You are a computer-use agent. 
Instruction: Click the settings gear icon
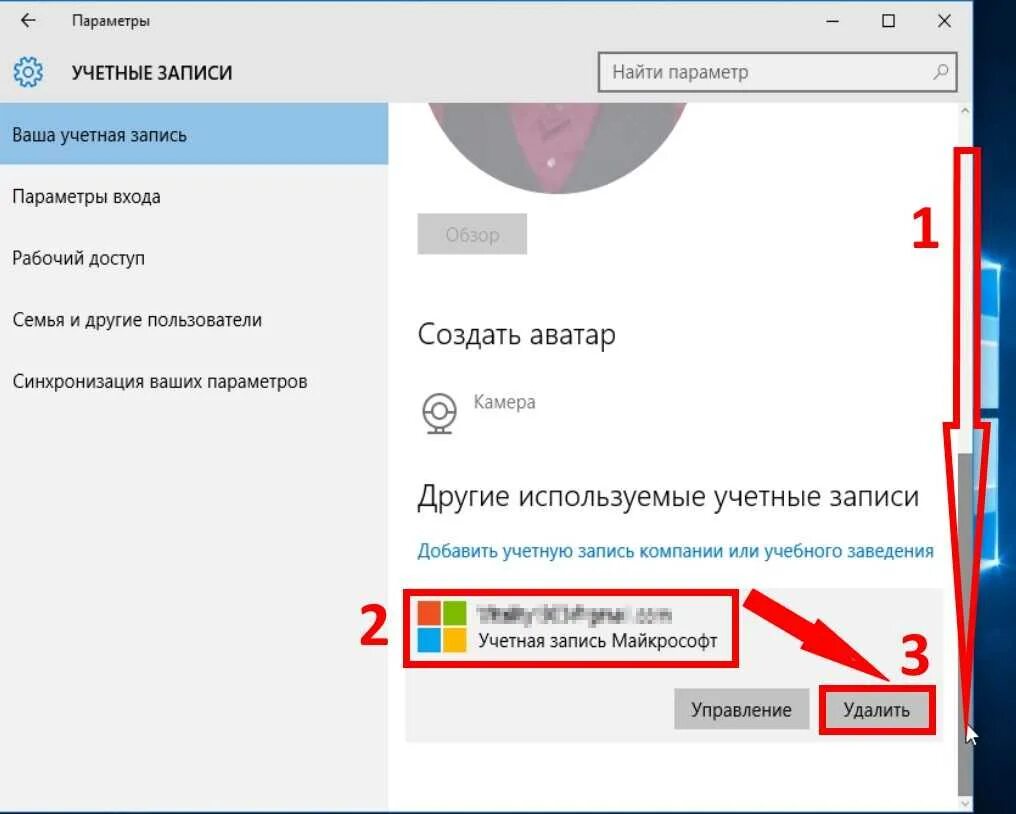(x=28, y=72)
